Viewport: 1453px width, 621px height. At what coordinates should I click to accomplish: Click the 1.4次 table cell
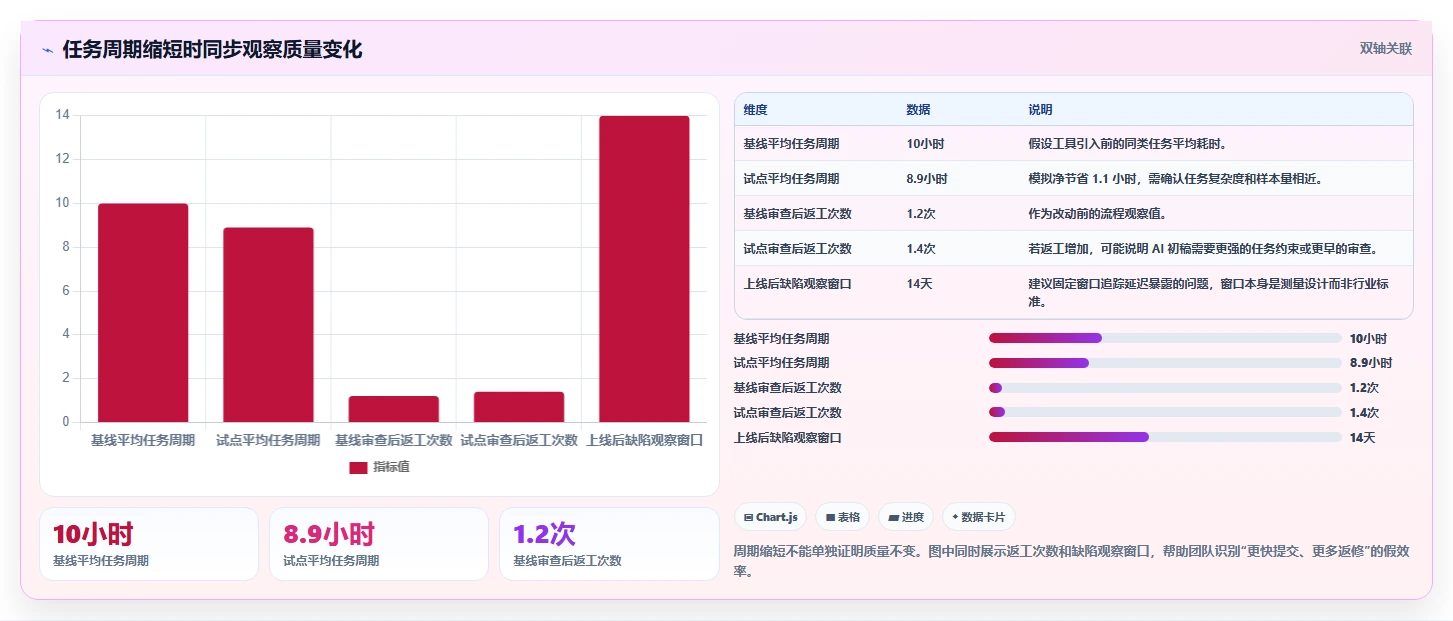(x=921, y=249)
